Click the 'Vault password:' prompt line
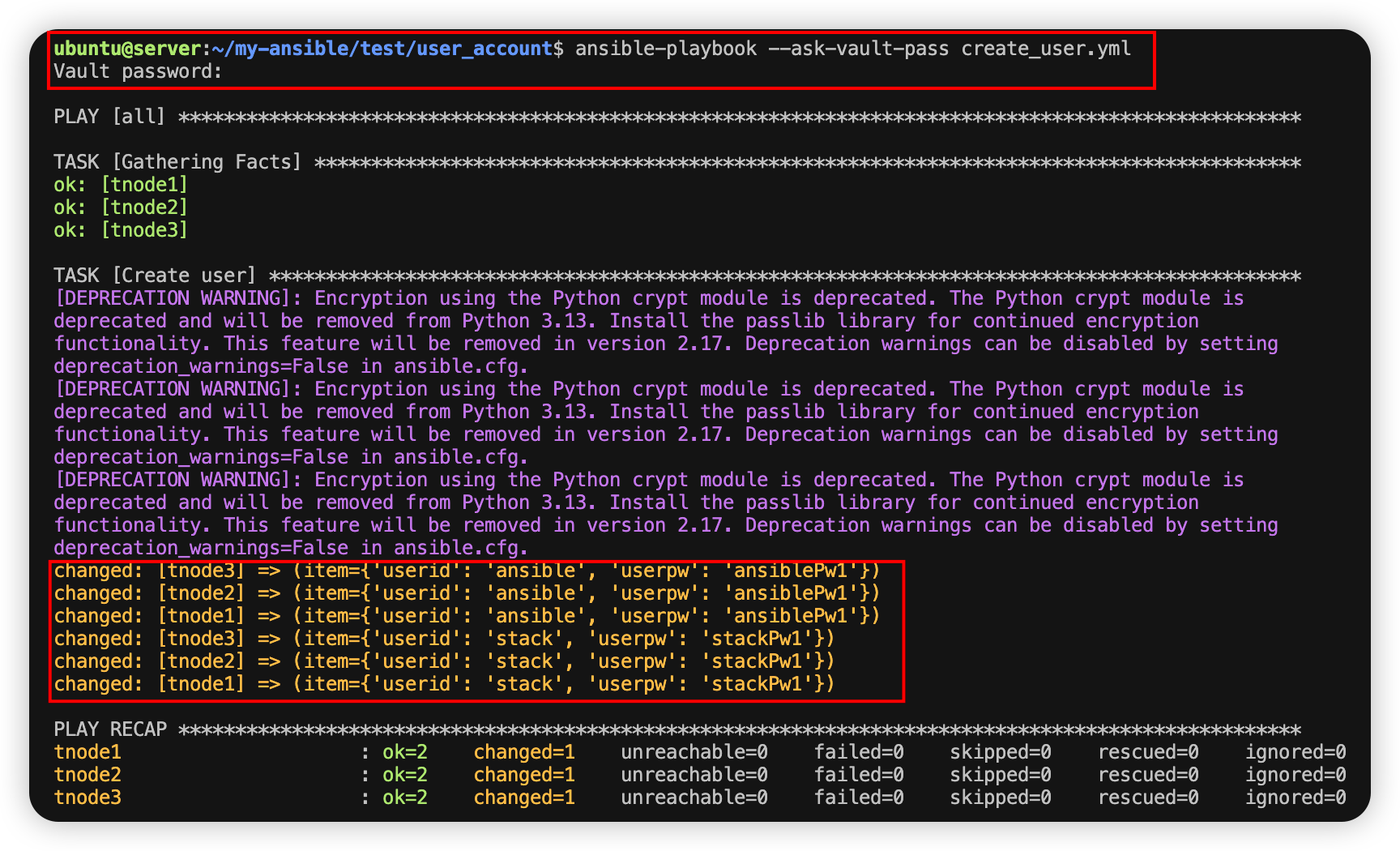The width and height of the screenshot is (1400, 851). [138, 71]
